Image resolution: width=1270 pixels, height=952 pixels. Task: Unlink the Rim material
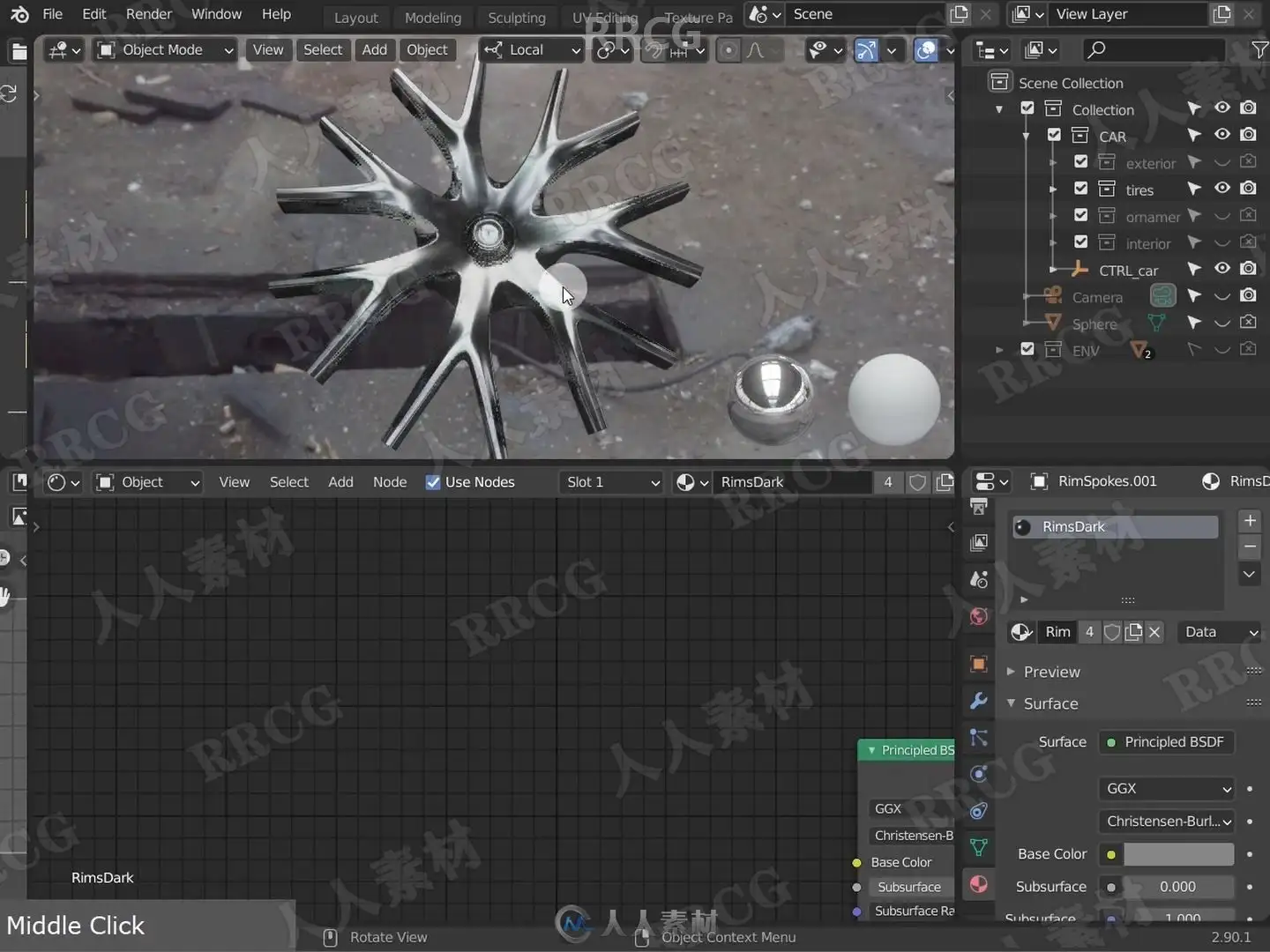click(x=1154, y=632)
